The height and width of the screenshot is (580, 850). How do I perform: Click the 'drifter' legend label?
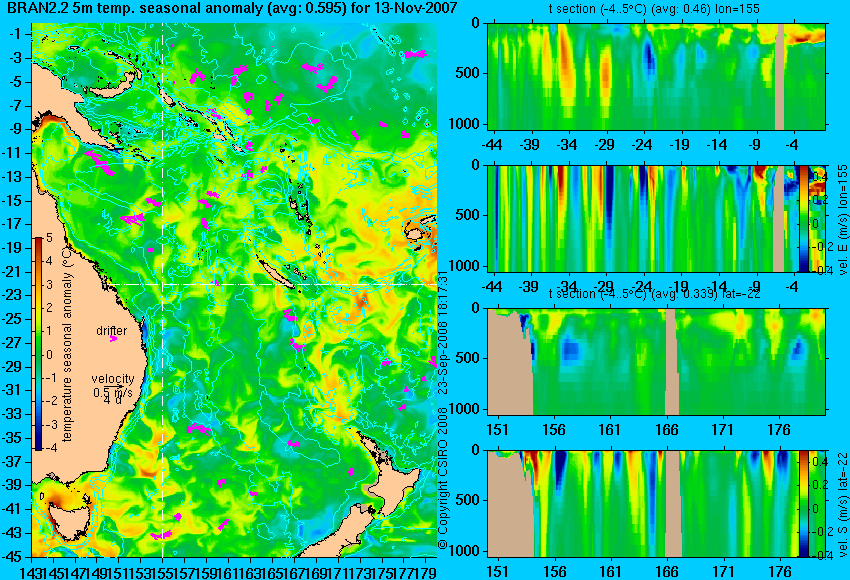(x=112, y=331)
